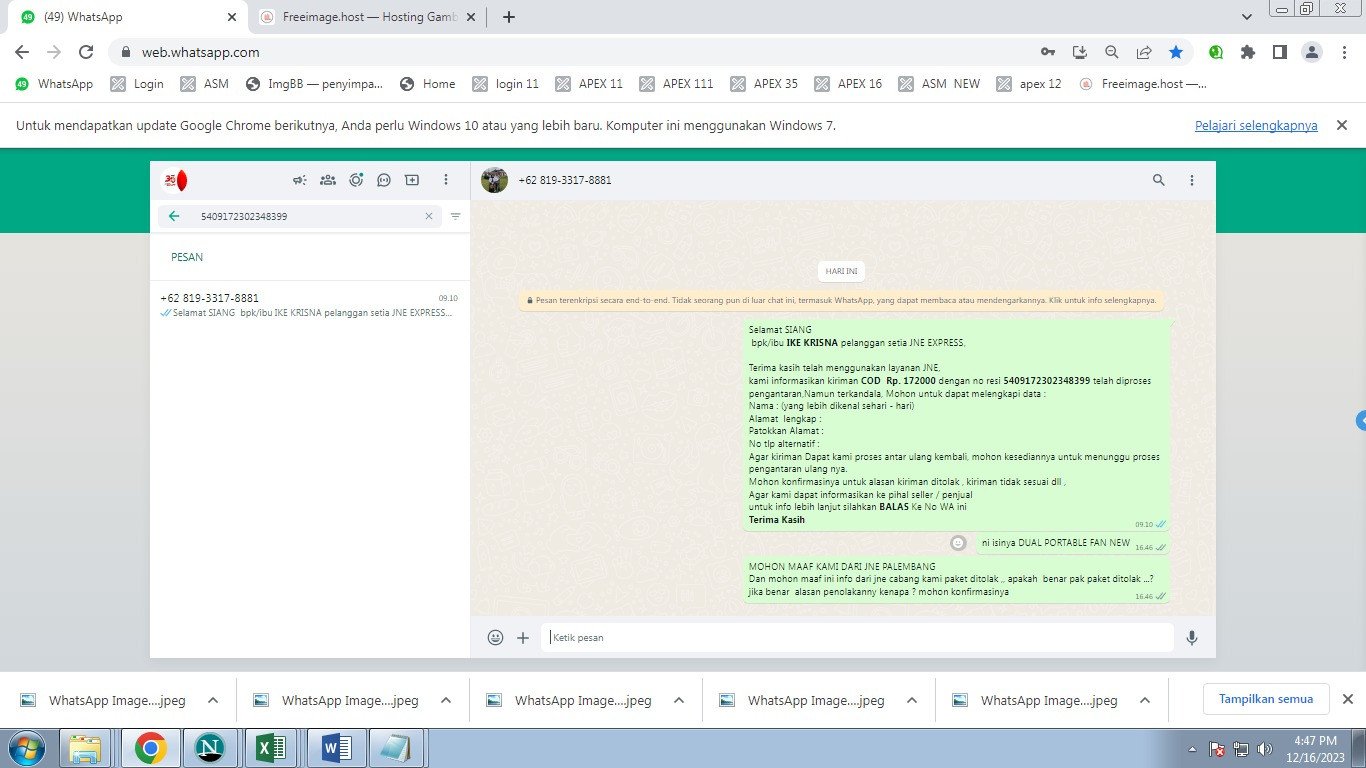Open Windows Explorer from taskbar
Image resolution: width=1366 pixels, height=768 pixels.
(86, 748)
